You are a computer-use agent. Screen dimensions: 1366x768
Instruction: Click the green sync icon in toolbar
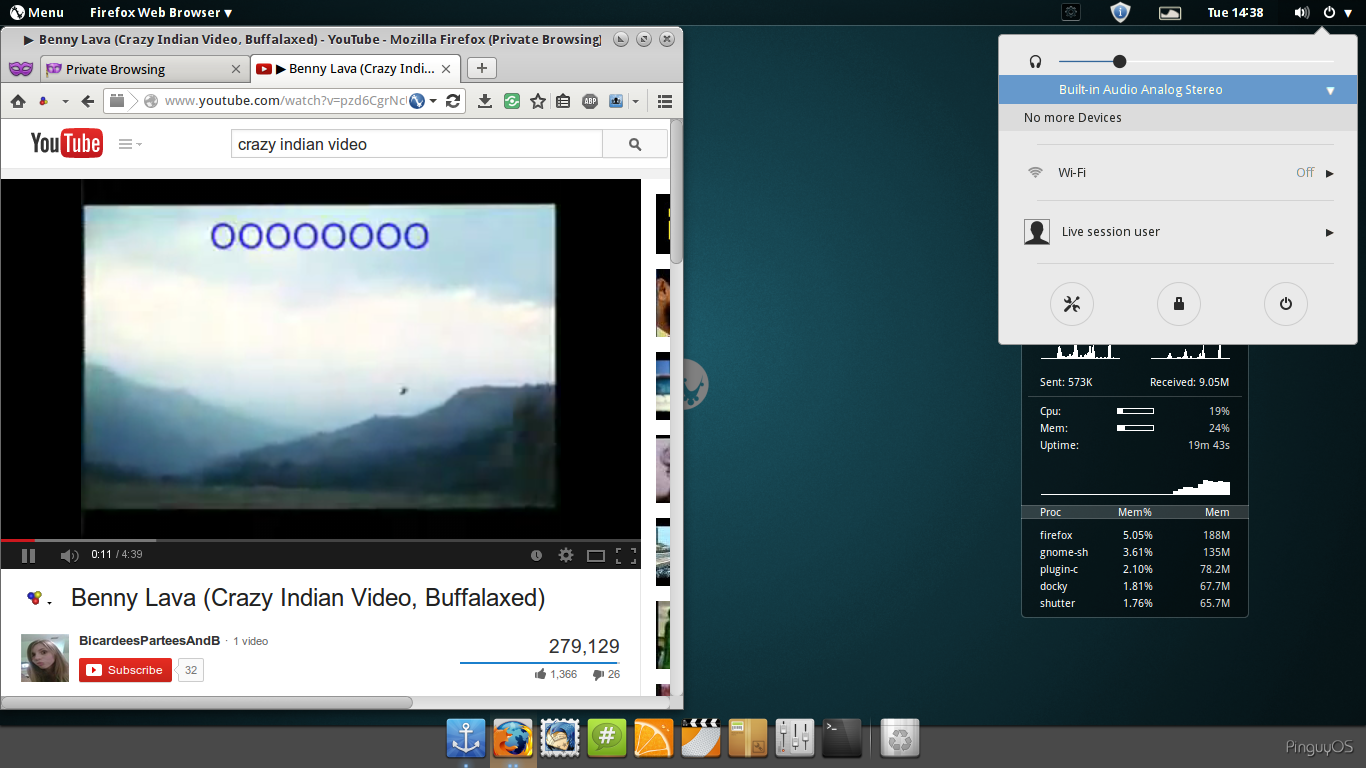click(512, 101)
